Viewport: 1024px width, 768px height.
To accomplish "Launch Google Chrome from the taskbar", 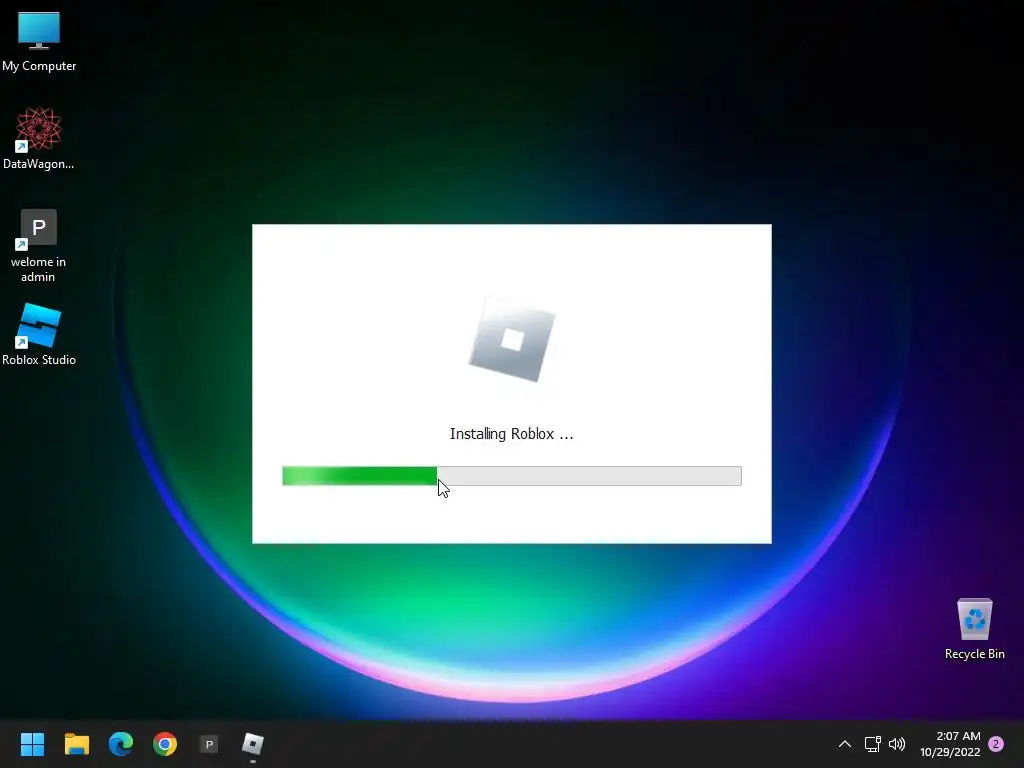I will [x=165, y=744].
